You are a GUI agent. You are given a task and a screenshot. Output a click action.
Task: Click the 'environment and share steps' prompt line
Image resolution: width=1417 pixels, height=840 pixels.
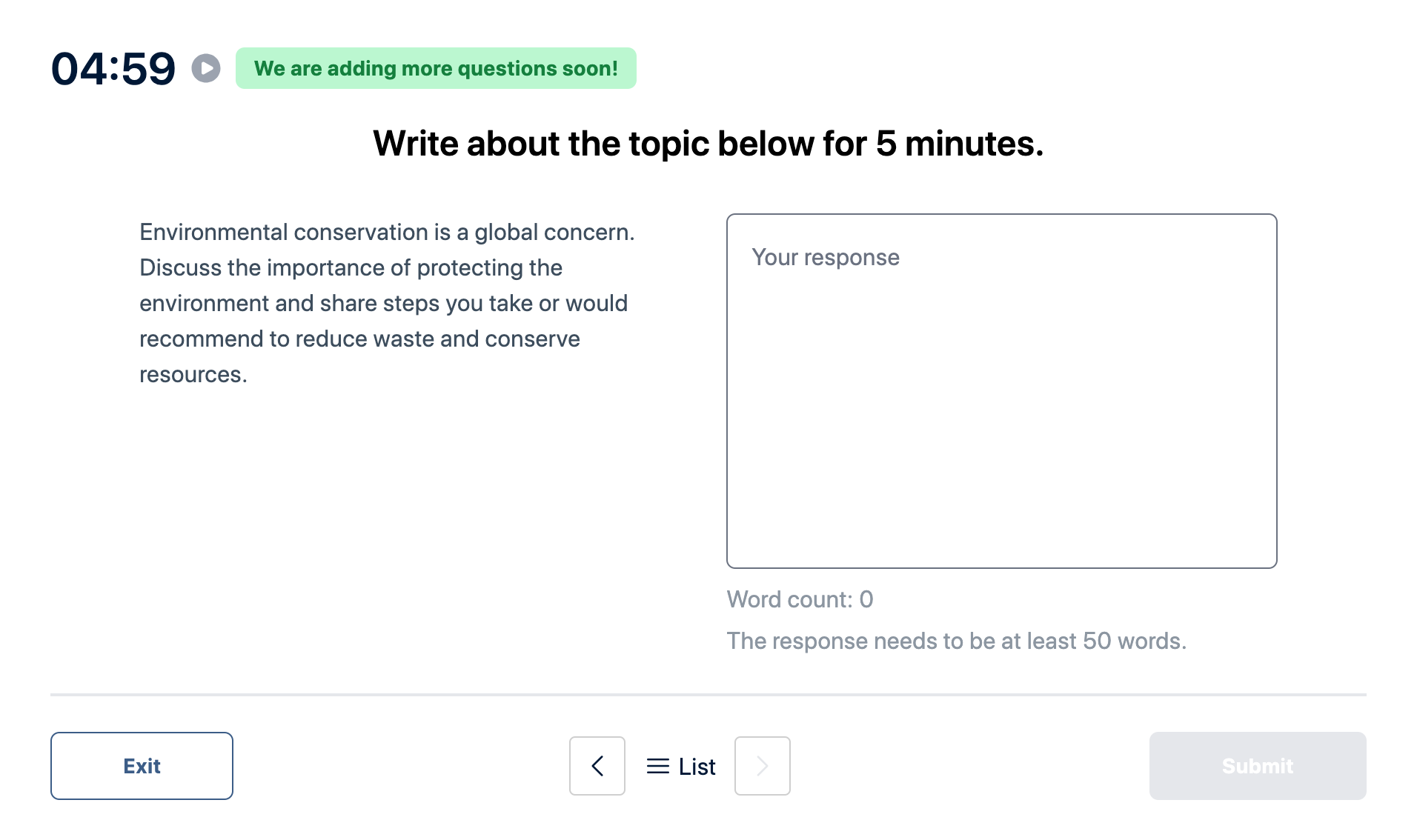click(383, 303)
